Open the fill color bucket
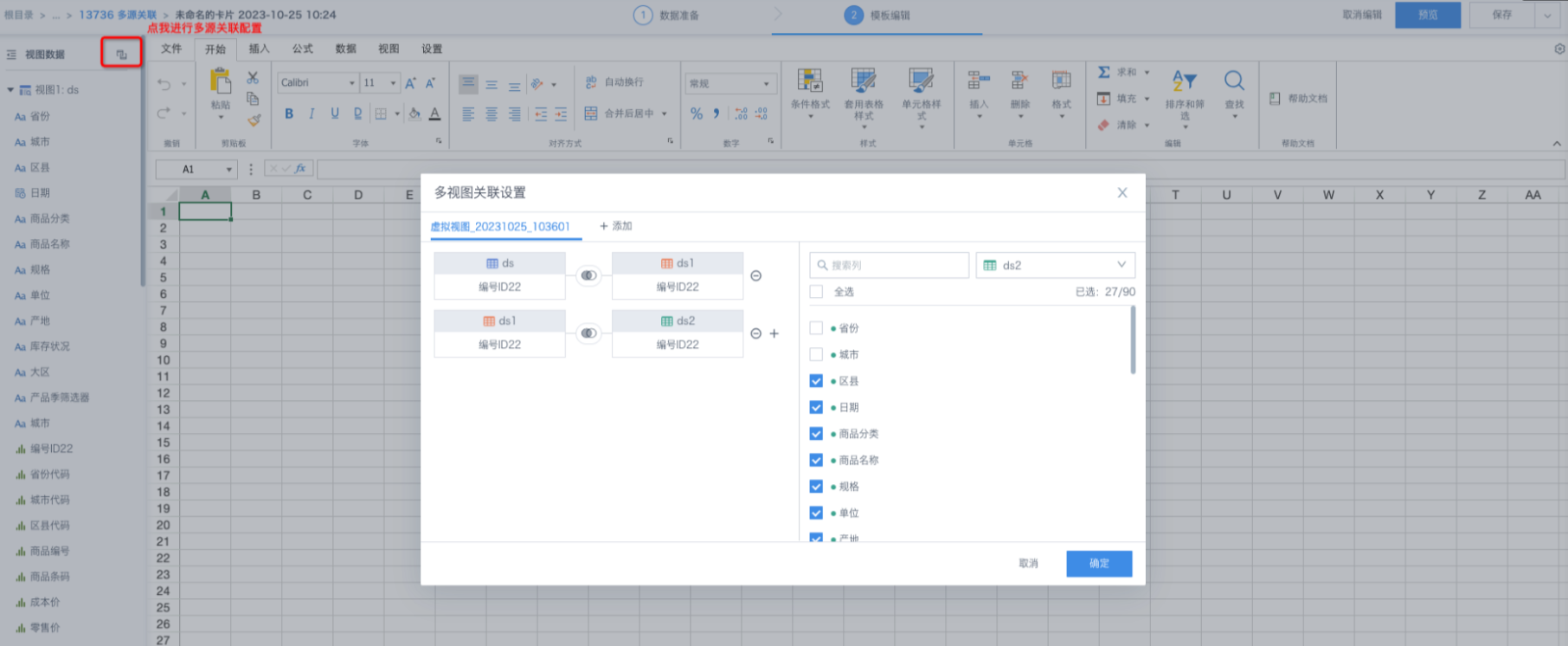1568x646 pixels. [x=414, y=113]
